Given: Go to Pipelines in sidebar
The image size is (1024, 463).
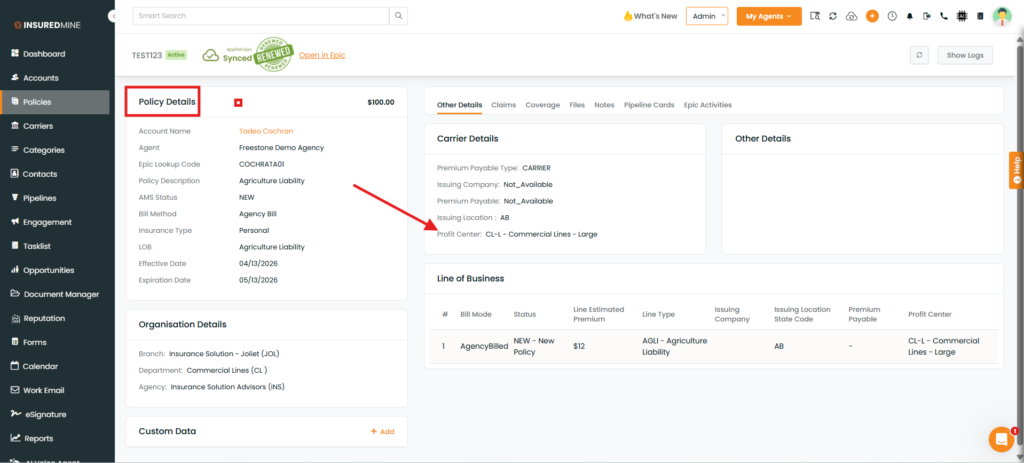Looking at the screenshot, I should click(40, 198).
